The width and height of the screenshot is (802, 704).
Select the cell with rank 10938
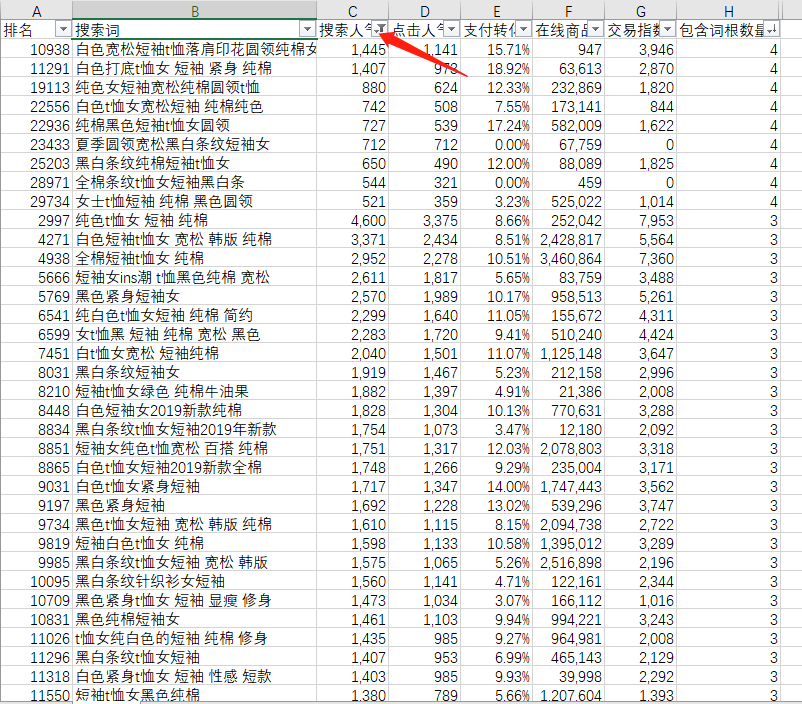coord(36,49)
